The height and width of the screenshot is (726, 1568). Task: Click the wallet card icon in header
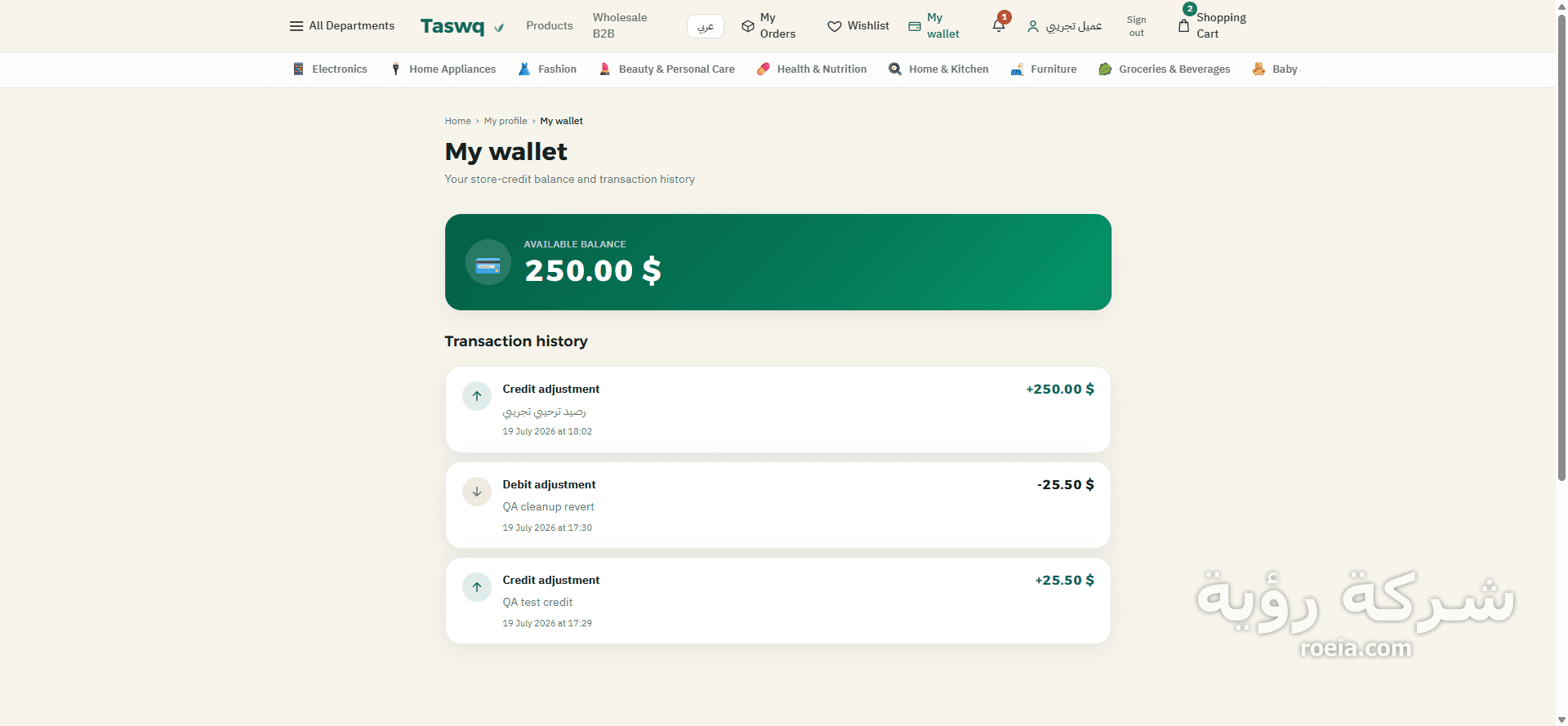tap(915, 26)
